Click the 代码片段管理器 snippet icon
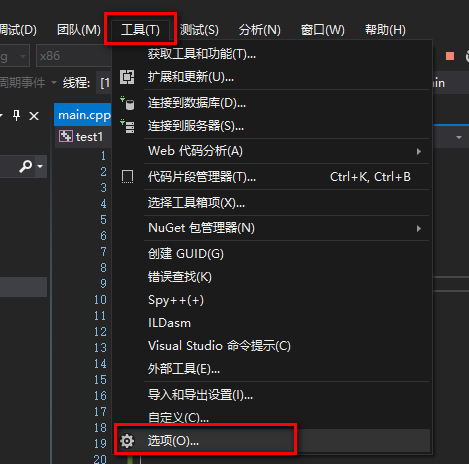The image size is (469, 464). 127,177
